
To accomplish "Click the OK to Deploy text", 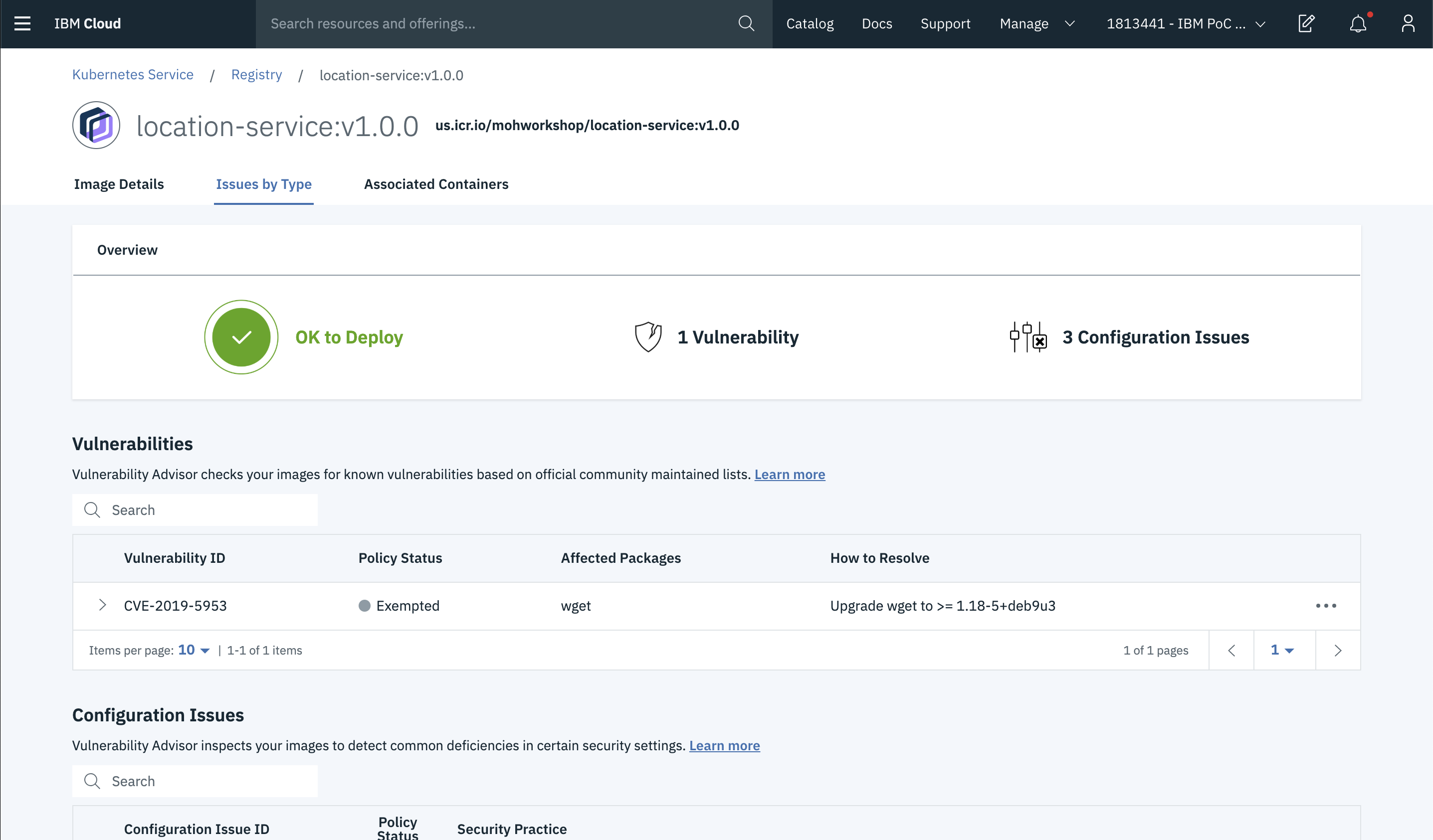I will point(349,337).
